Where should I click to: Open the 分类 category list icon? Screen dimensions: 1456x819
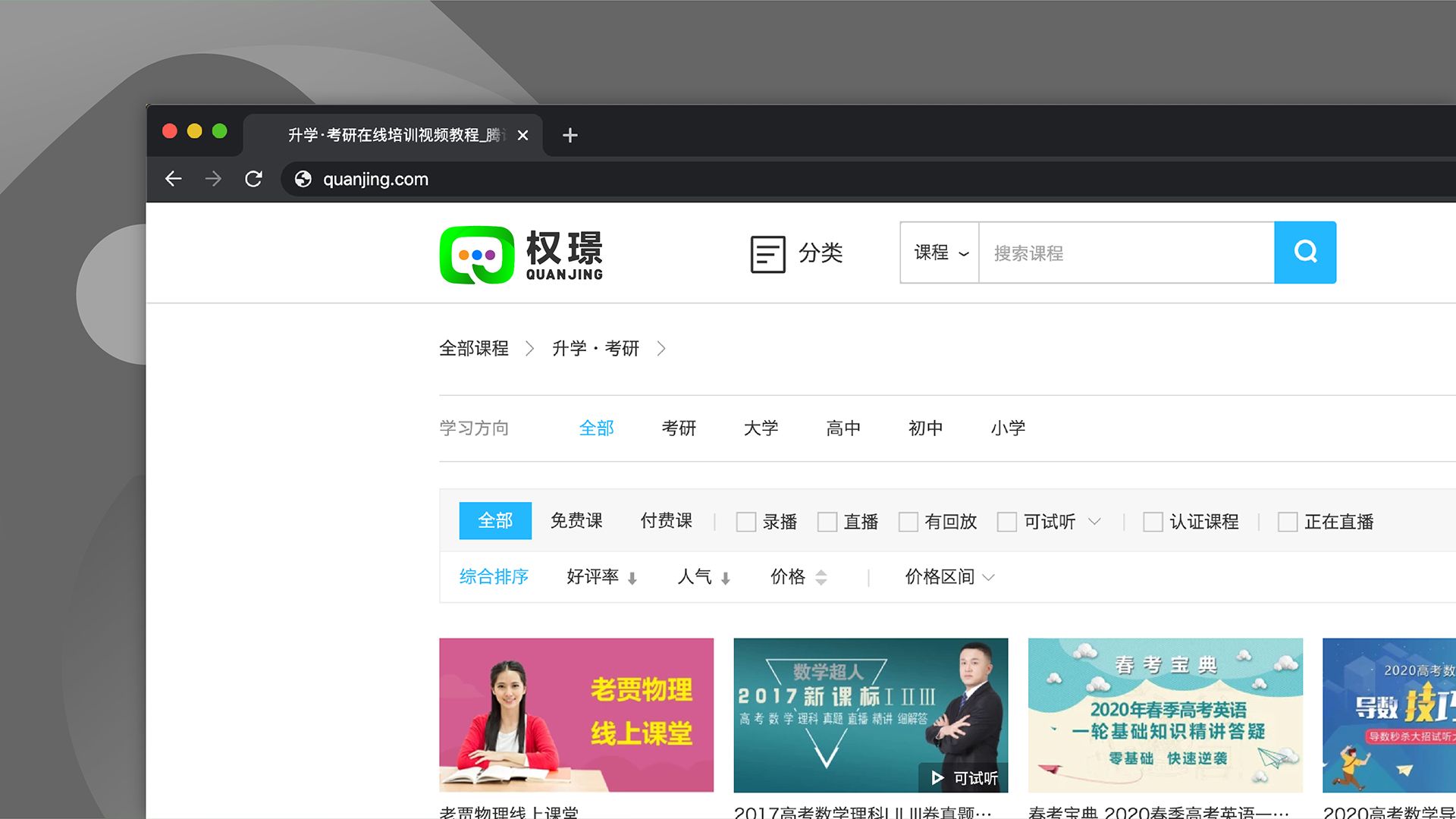tap(767, 253)
